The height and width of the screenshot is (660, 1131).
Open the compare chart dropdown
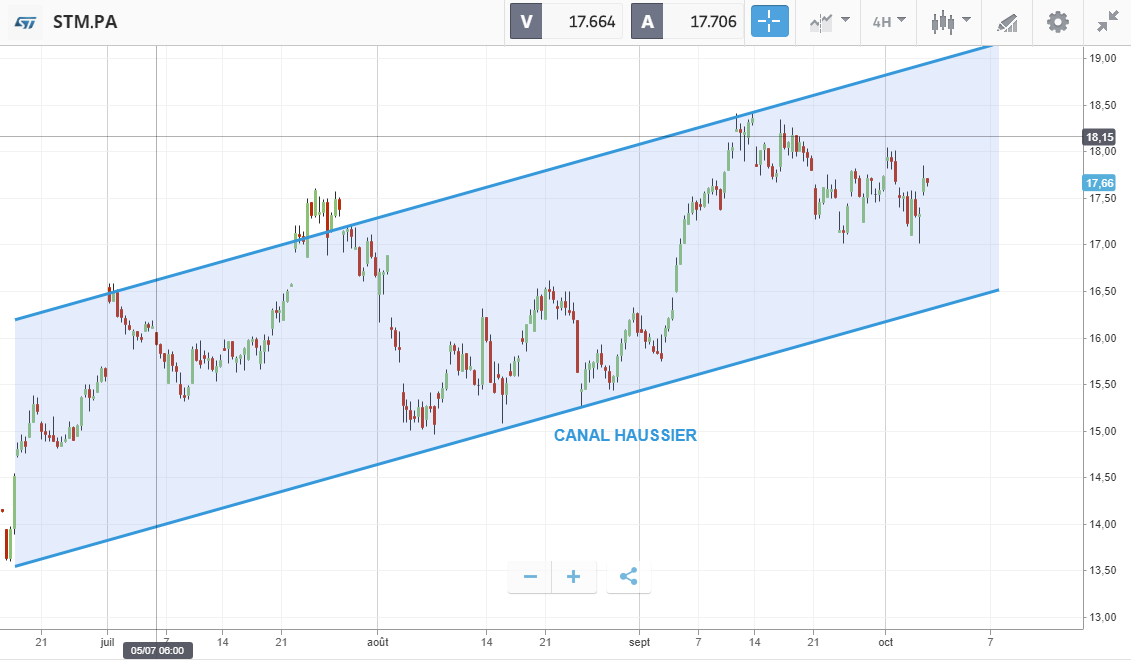(830, 21)
